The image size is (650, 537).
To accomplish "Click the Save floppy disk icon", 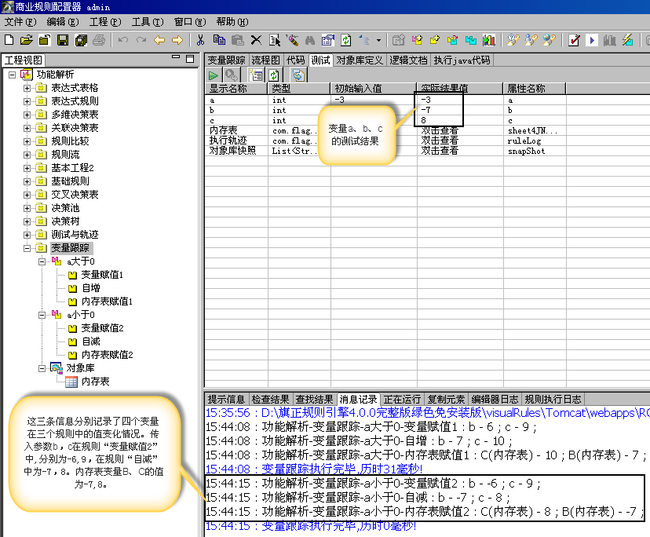I will [x=63, y=40].
